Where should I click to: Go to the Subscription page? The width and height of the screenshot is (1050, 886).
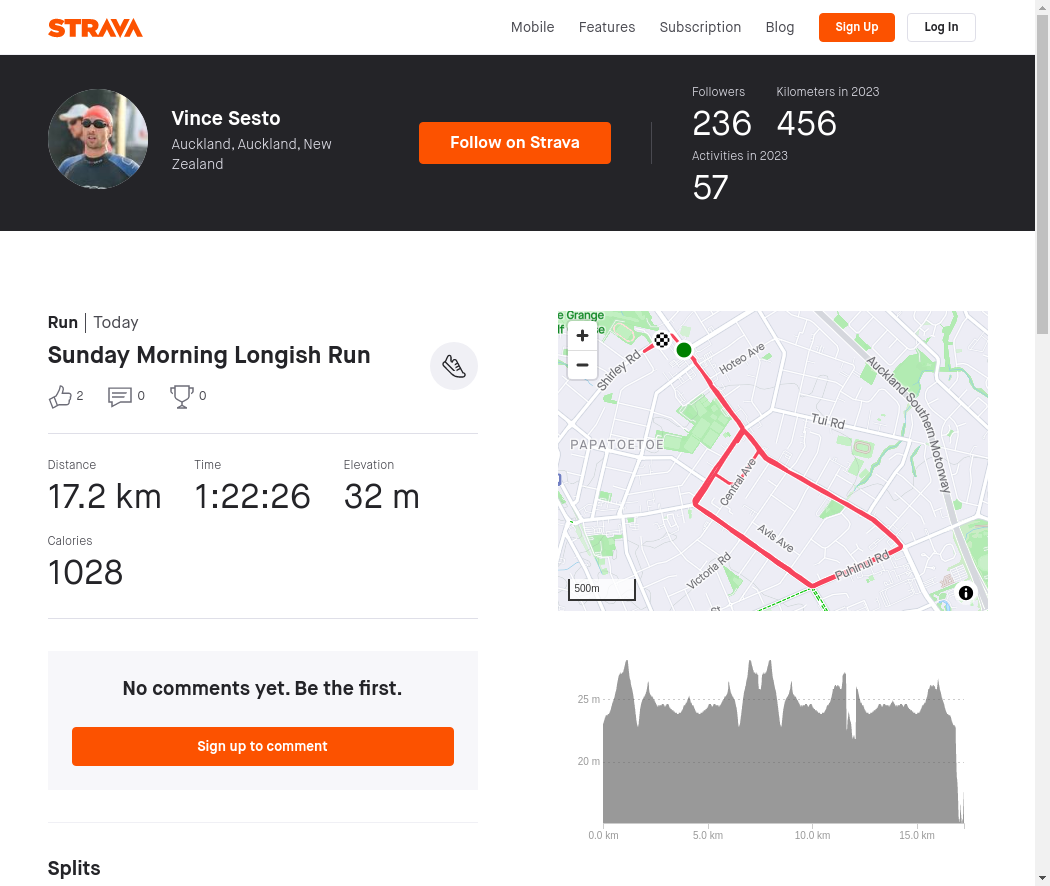(700, 27)
